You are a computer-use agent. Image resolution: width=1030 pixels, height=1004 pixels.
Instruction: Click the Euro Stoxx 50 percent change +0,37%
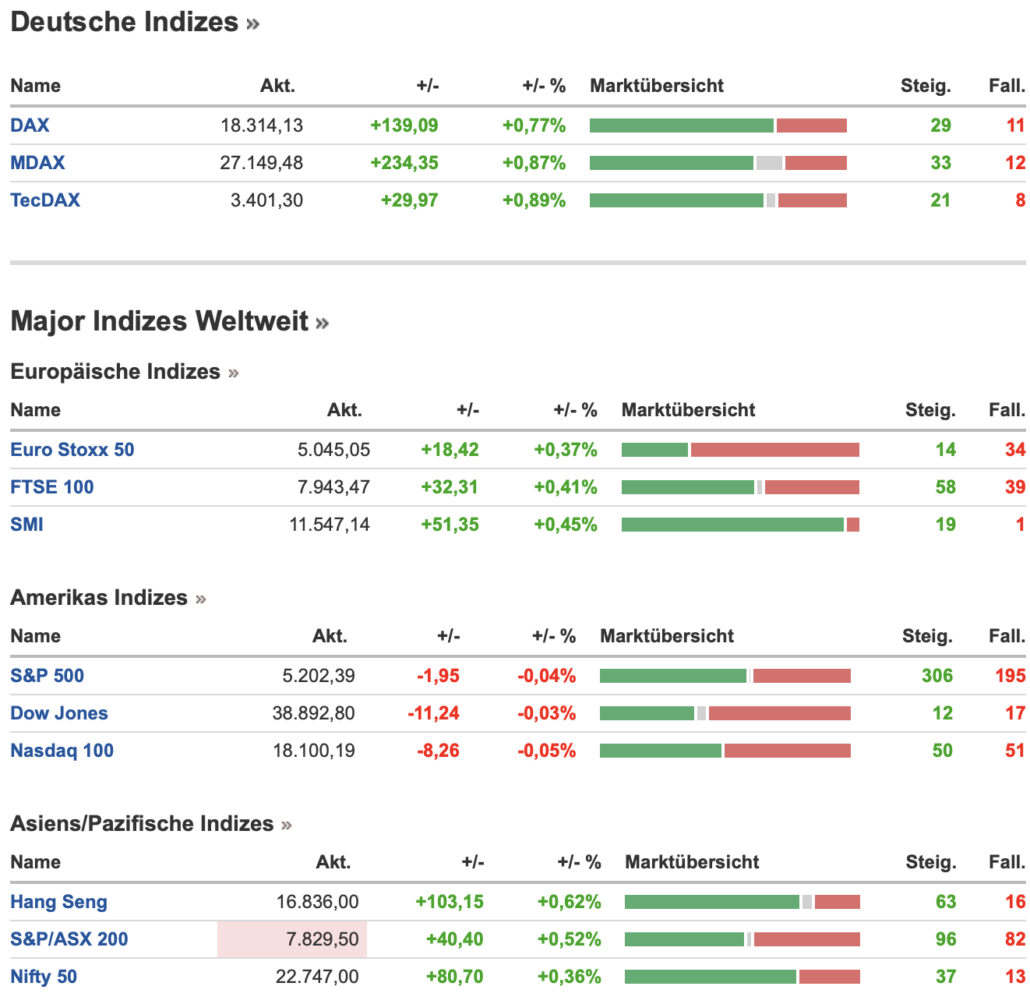pos(566,449)
